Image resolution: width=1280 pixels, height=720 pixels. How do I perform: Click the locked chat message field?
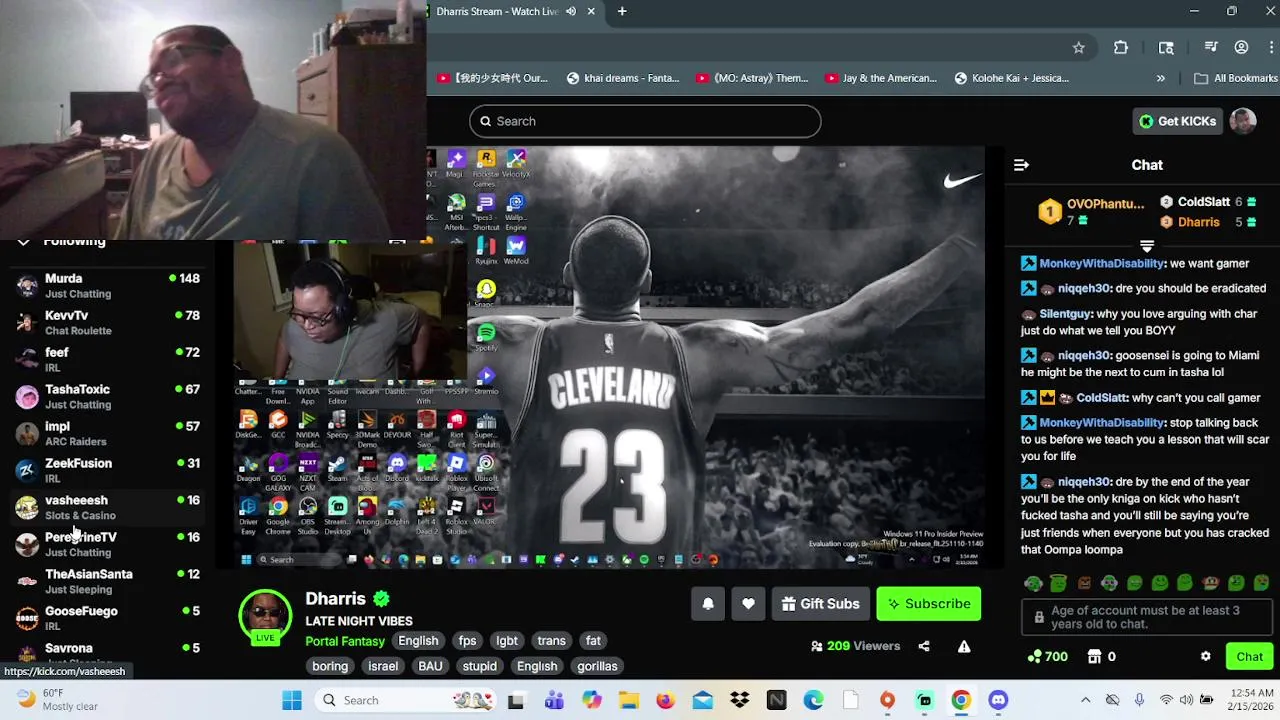[1147, 617]
